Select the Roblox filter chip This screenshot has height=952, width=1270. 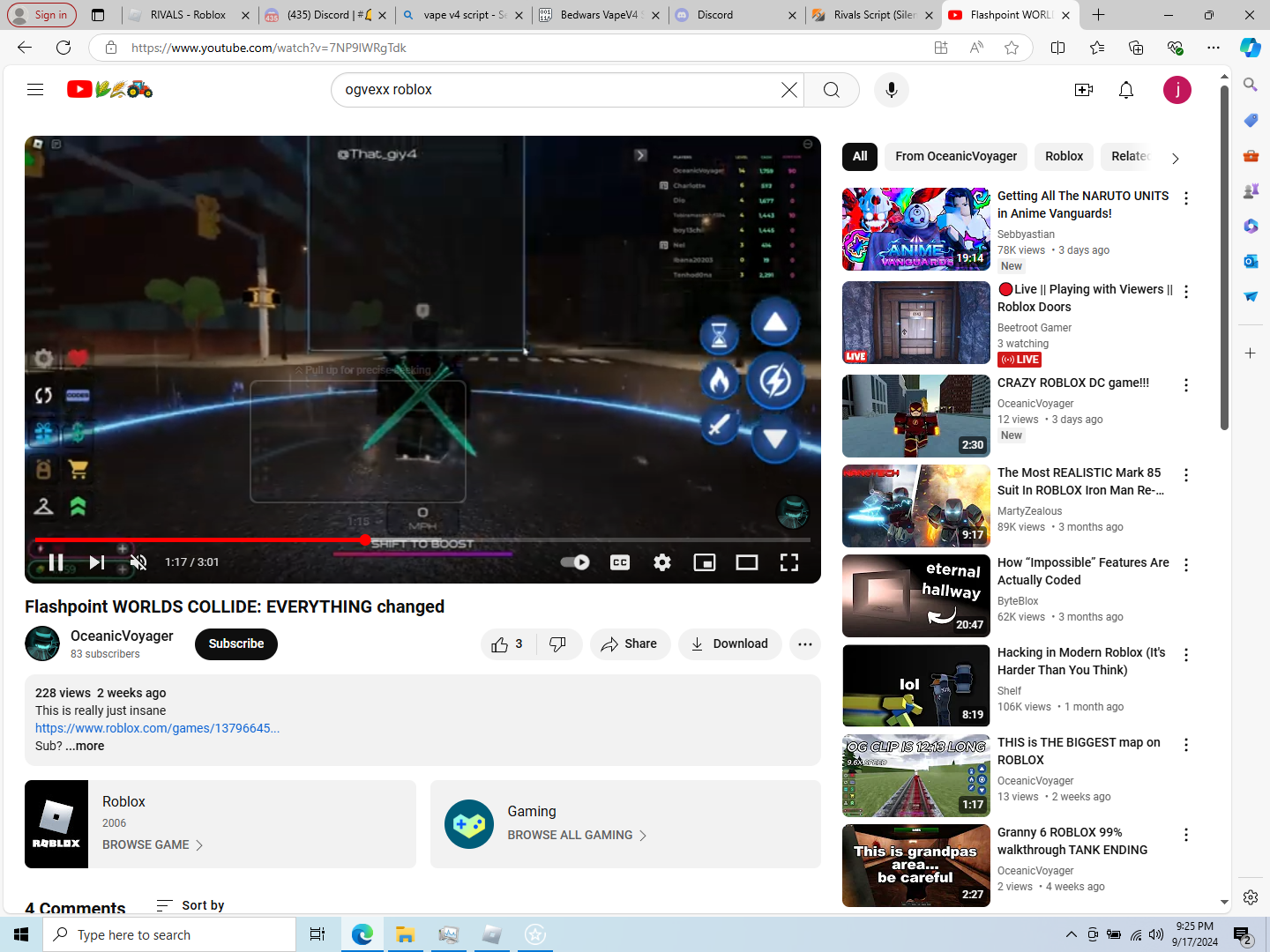click(1064, 157)
